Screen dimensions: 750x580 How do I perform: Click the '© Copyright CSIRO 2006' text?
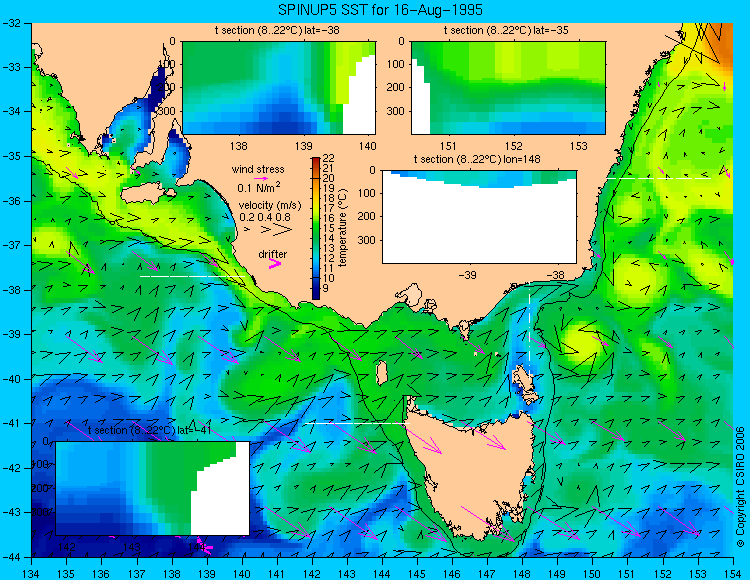click(x=740, y=488)
